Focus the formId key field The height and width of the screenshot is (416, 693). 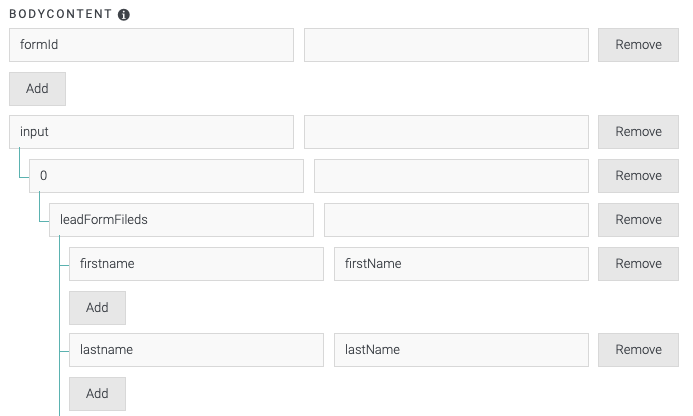(151, 45)
